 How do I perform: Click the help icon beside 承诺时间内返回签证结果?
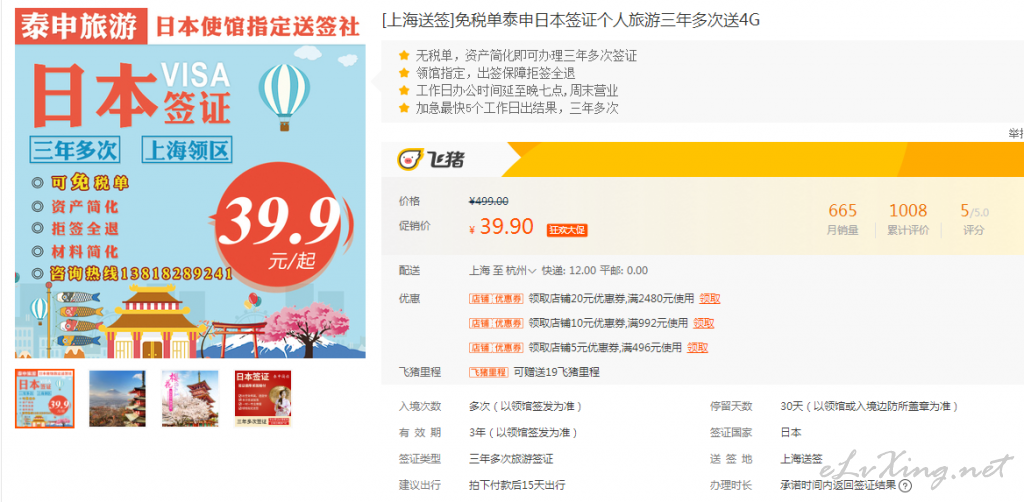[905, 486]
